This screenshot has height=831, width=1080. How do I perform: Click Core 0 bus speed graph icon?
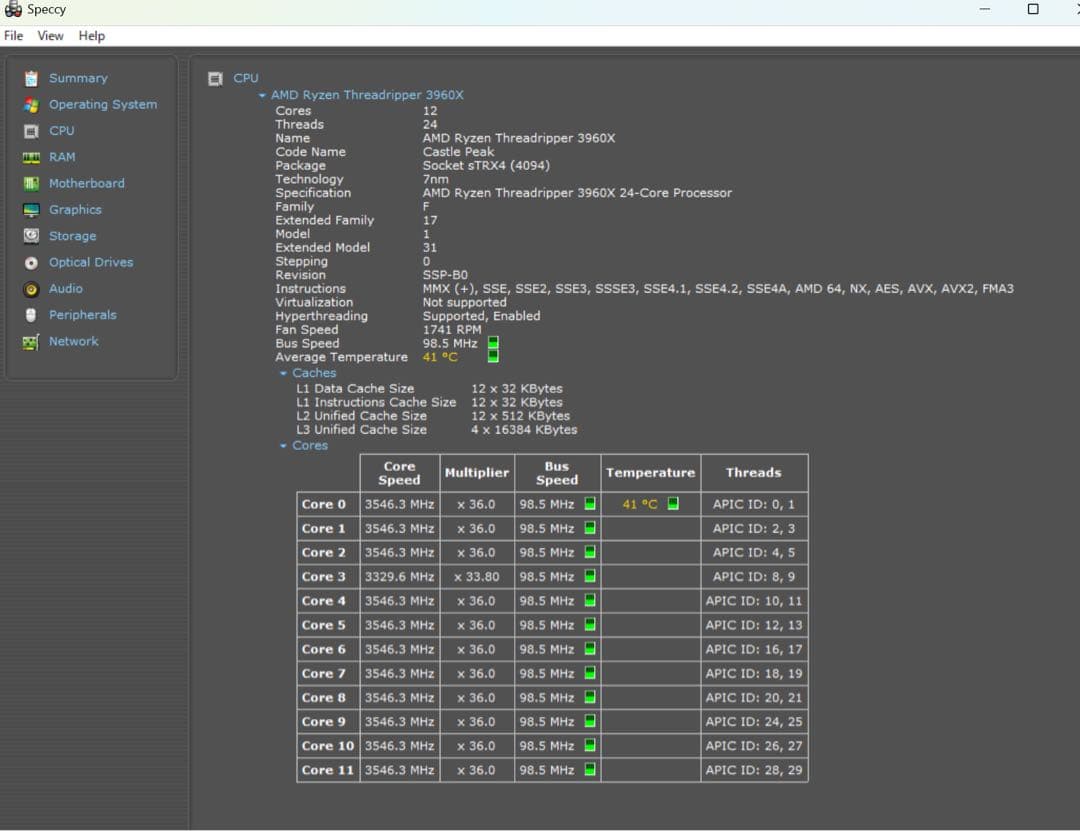pyautogui.click(x=590, y=504)
